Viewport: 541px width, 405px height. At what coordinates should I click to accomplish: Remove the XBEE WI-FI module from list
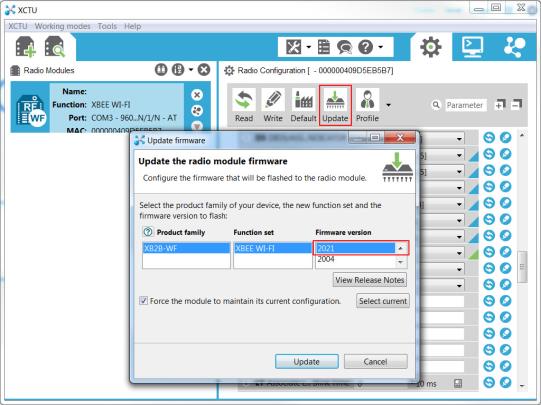point(197,95)
